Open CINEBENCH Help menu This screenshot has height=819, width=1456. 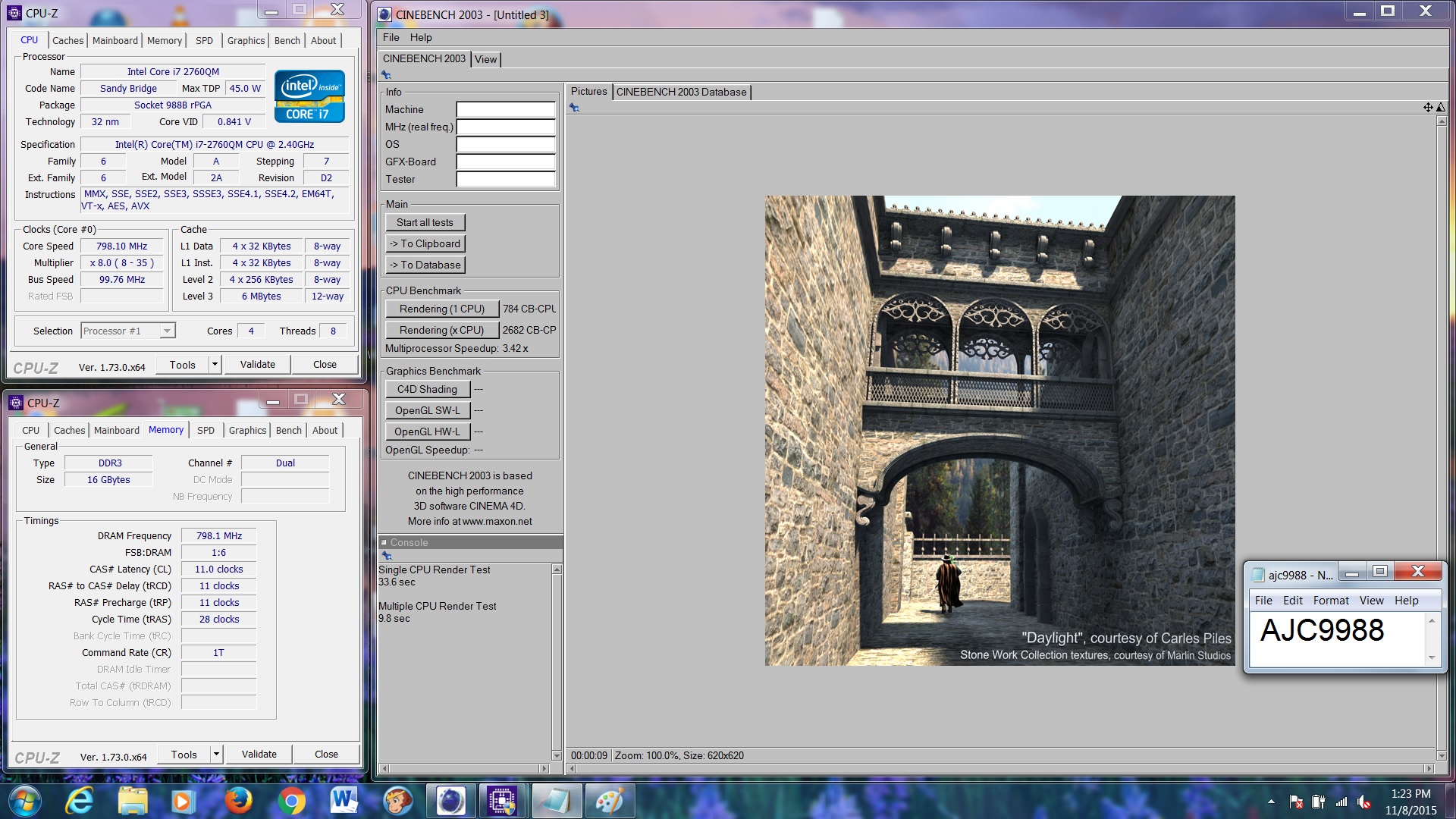pos(421,37)
